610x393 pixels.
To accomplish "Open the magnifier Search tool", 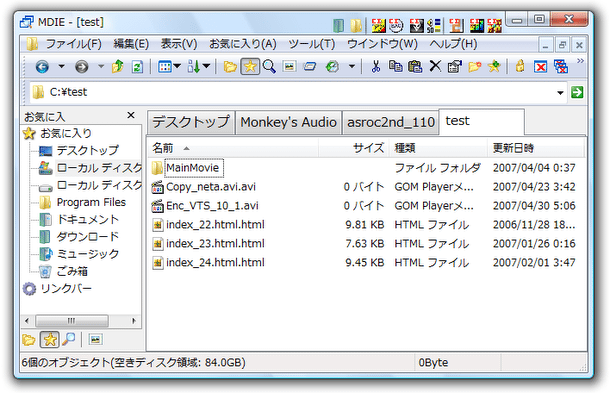I will tap(269, 67).
